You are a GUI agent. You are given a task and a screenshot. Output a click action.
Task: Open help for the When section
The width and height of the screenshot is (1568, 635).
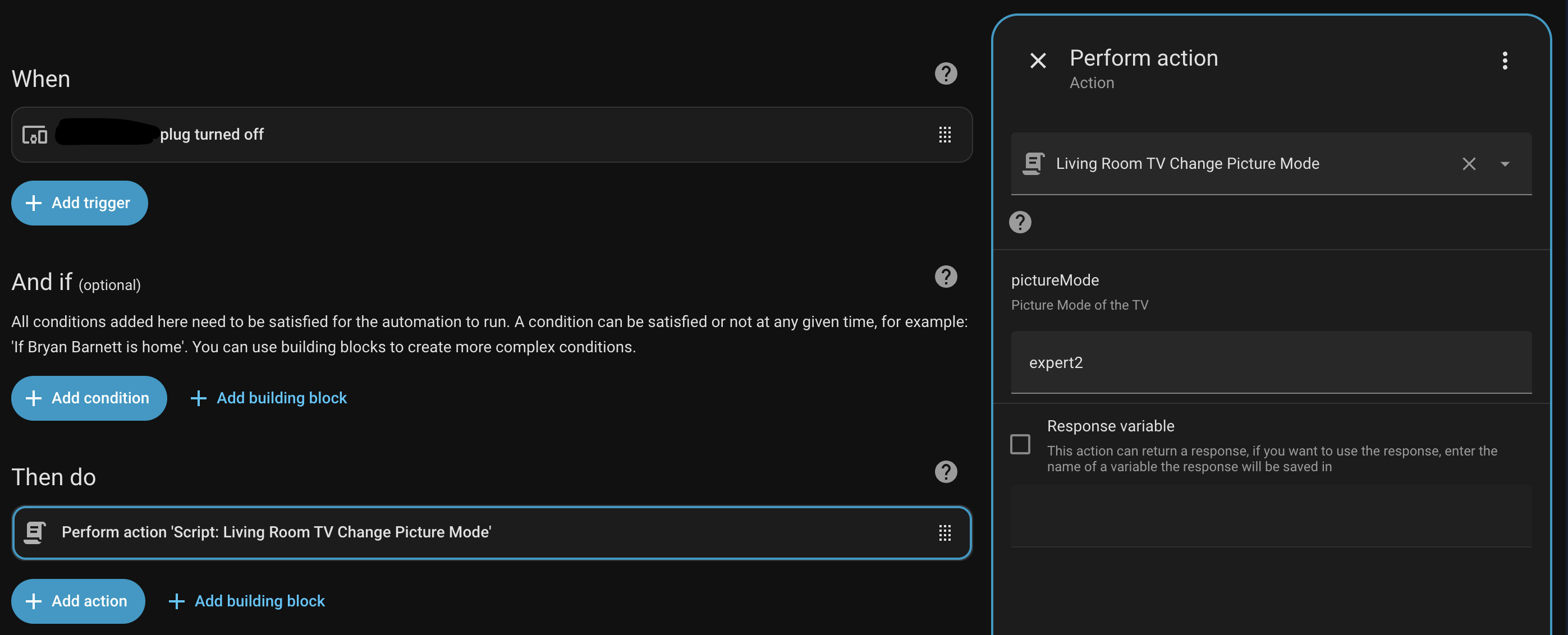(945, 73)
